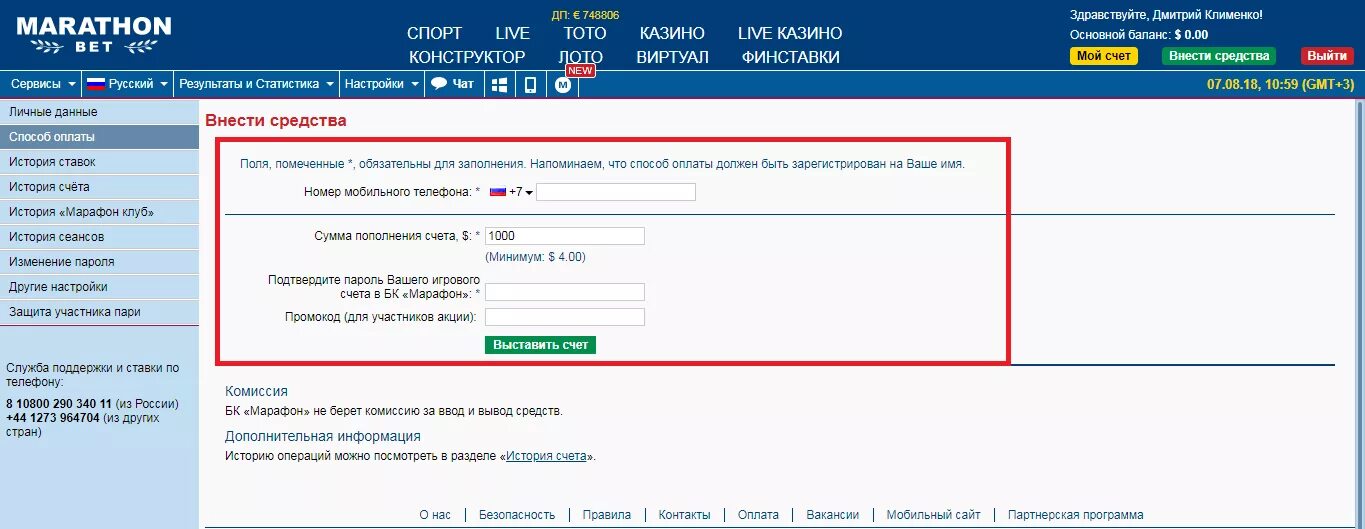Click the deposit amount field showing 1000
This screenshot has width=1365, height=529.
[x=565, y=236]
